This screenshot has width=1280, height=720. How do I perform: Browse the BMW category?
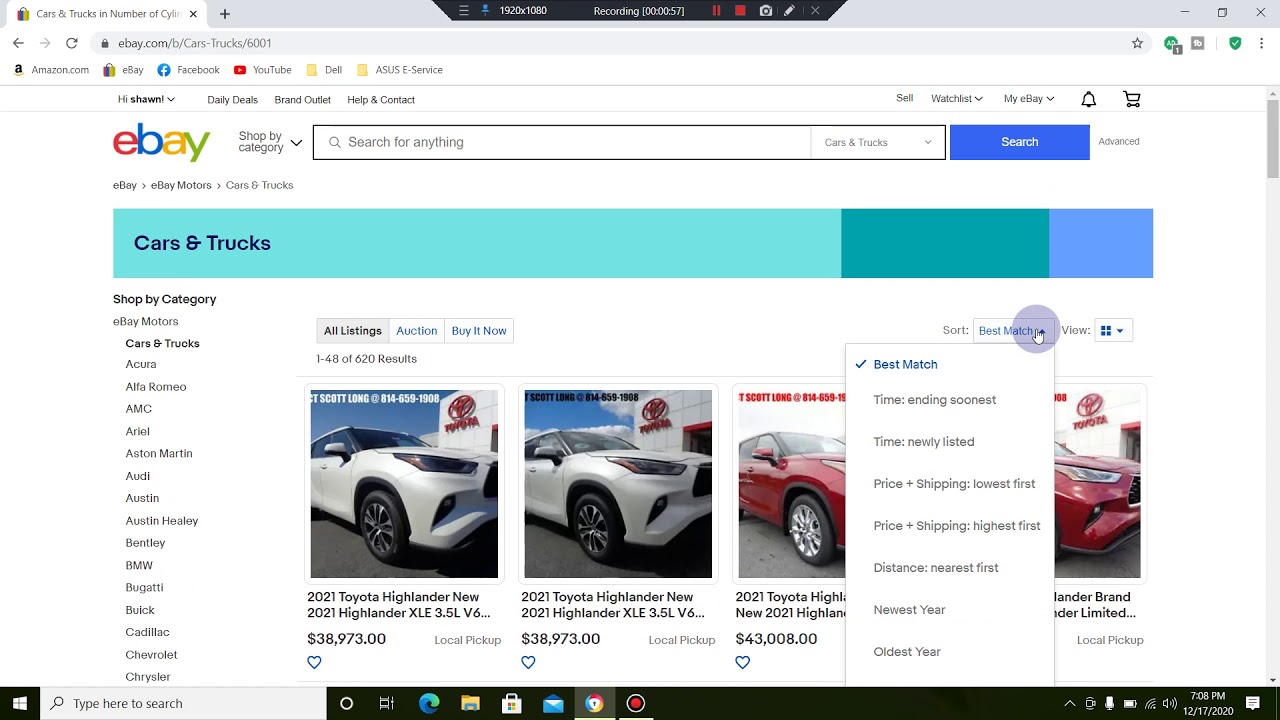point(139,565)
